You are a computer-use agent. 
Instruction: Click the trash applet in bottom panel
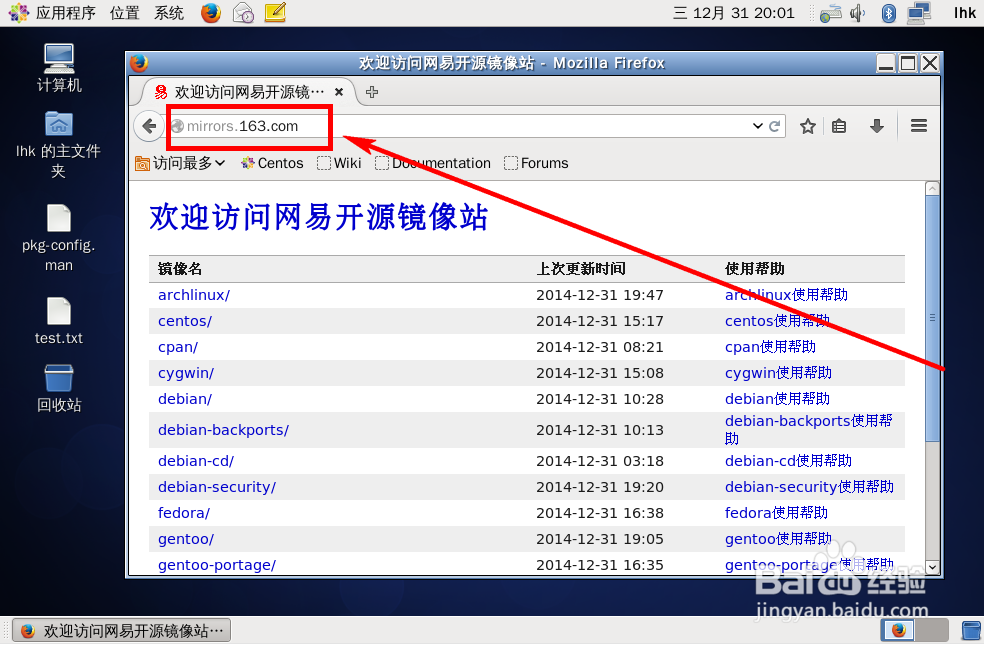(971, 630)
